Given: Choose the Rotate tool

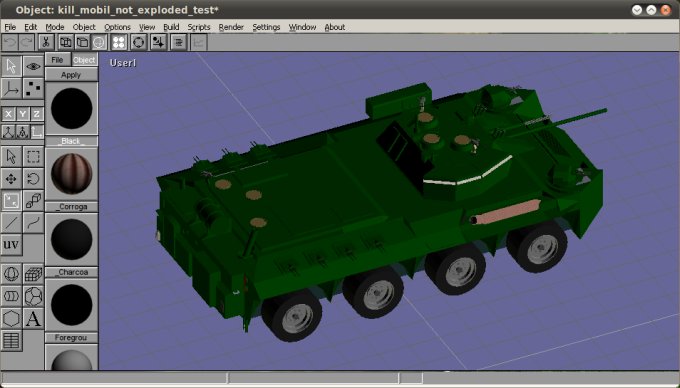Looking at the screenshot, I should pyautogui.click(x=33, y=179).
